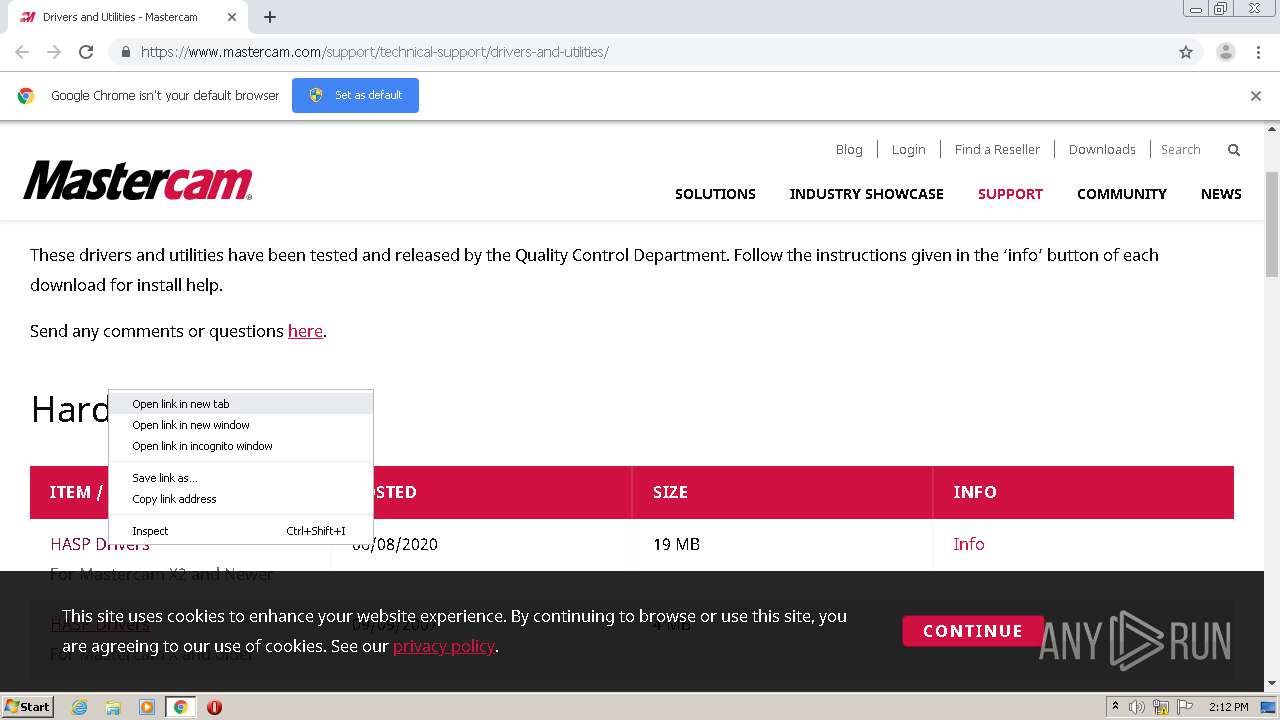This screenshot has height=720, width=1280.
Task: Click the 'here' comments link
Action: [305, 331]
